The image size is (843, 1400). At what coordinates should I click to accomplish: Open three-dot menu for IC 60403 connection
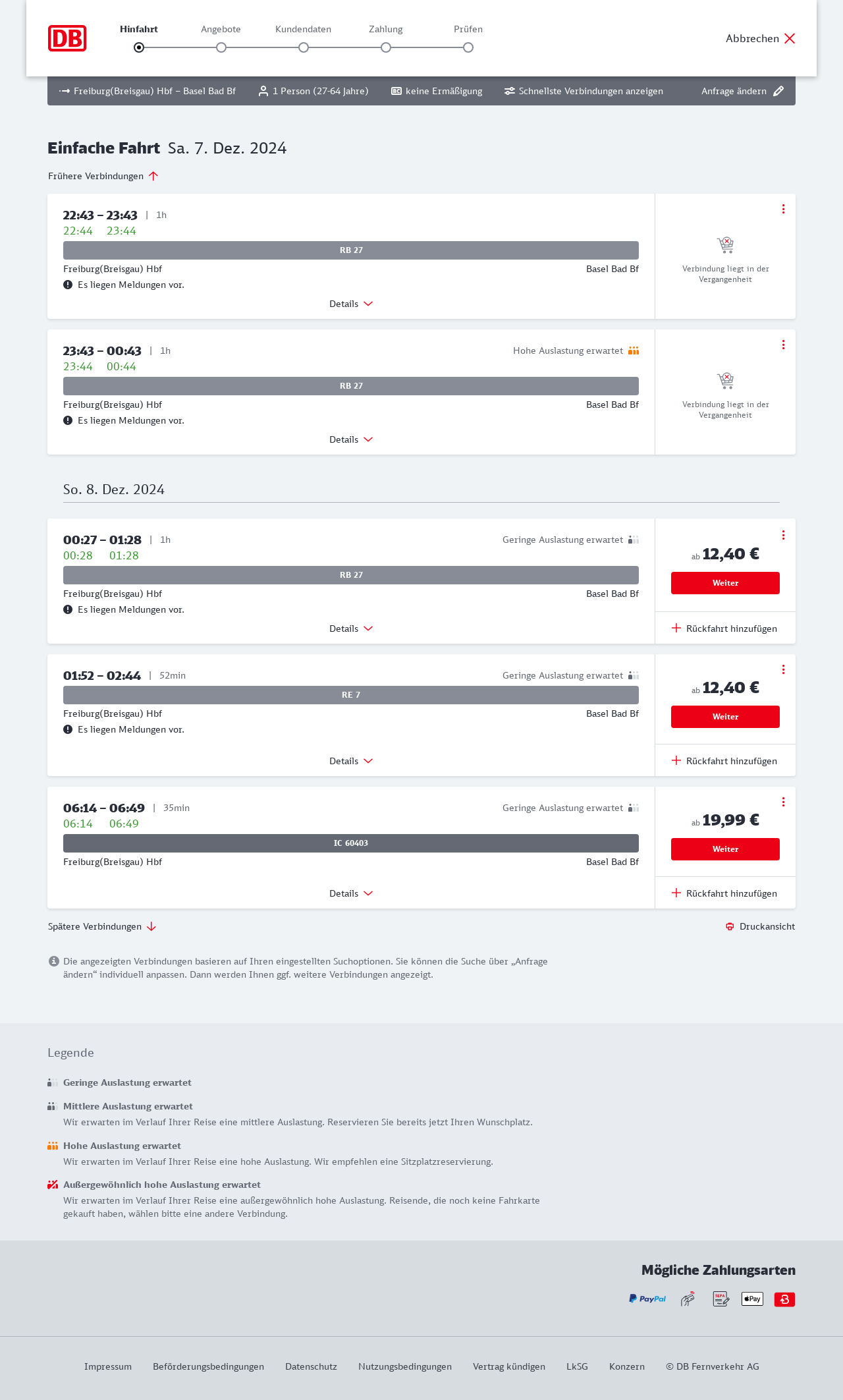point(783,802)
